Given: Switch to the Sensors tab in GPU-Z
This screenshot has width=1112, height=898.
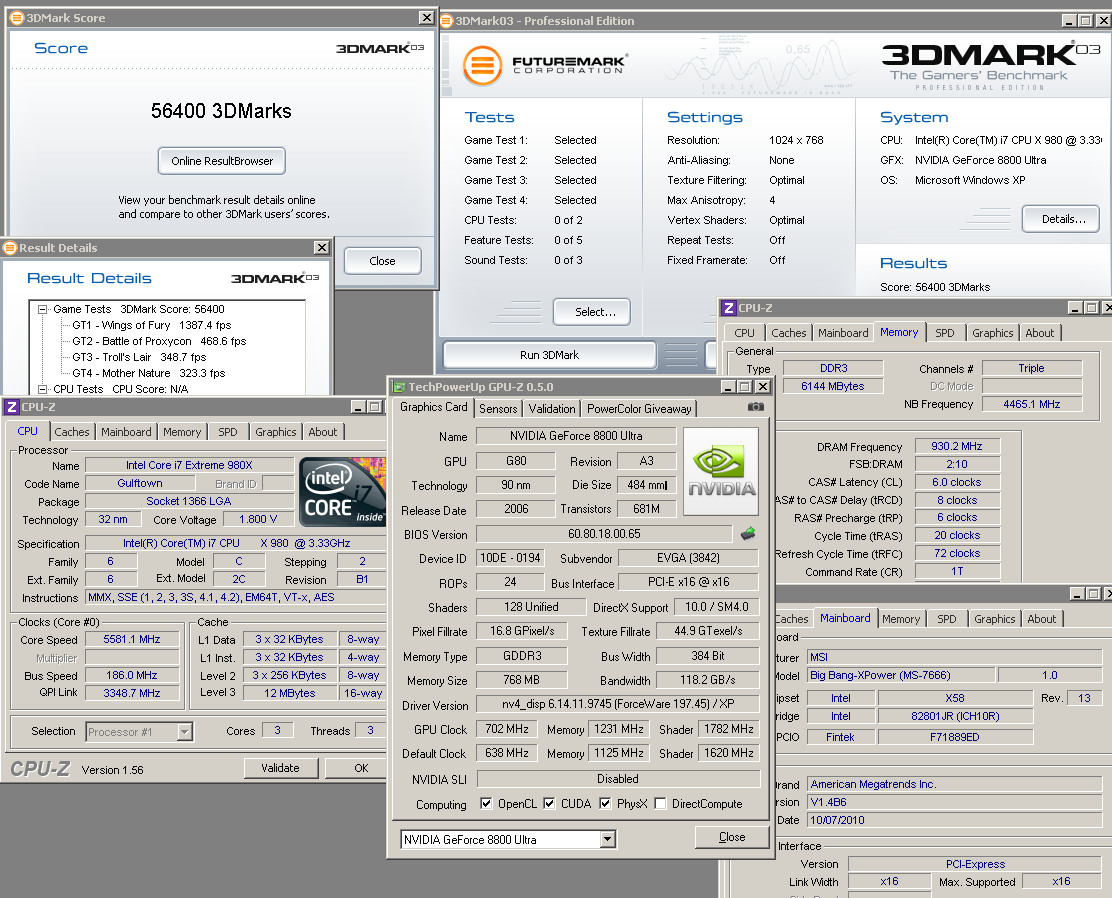Looking at the screenshot, I should coord(498,409).
